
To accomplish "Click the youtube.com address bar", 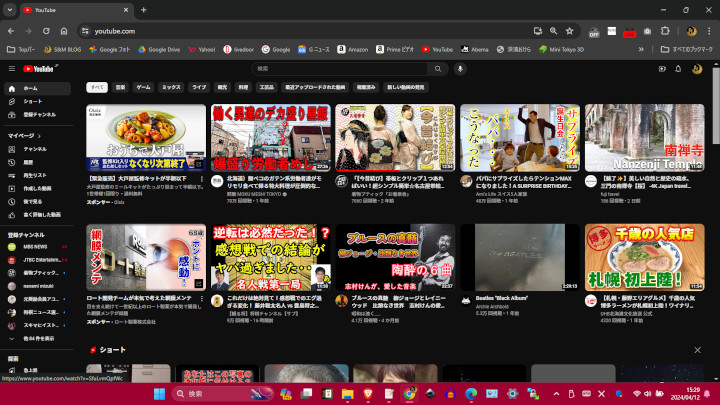I will (303, 31).
